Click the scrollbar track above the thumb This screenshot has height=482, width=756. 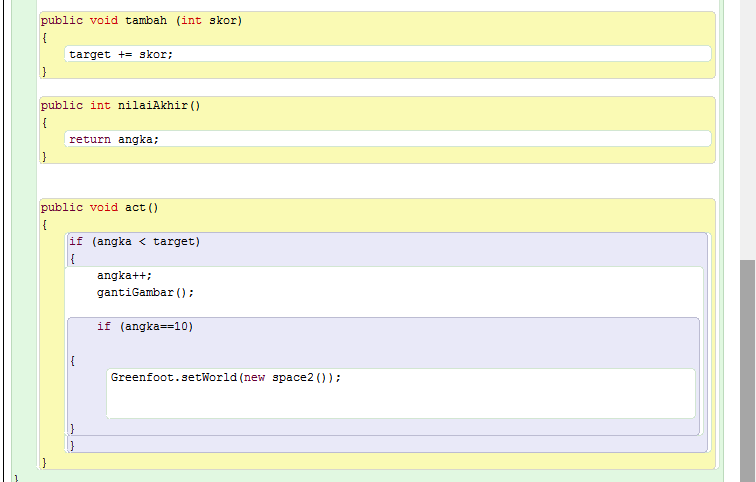coord(748,130)
